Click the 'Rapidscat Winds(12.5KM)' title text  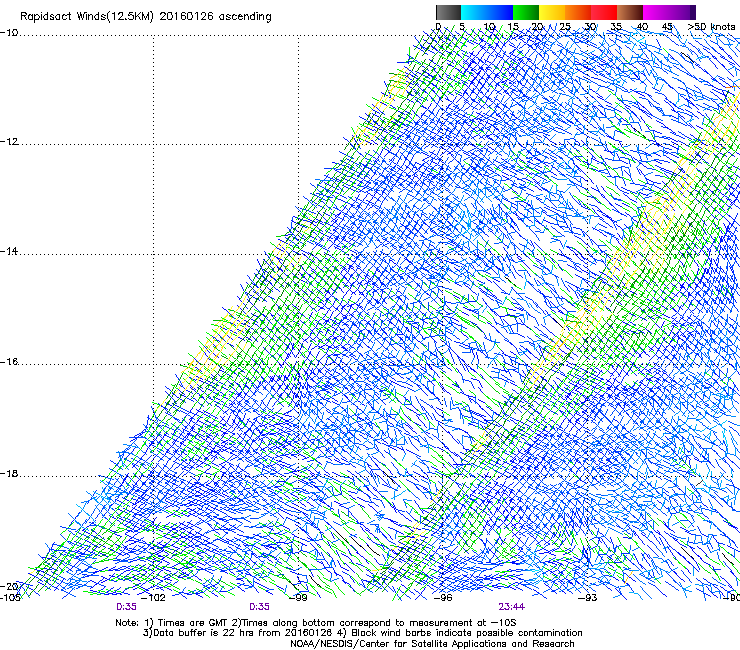click(x=88, y=17)
